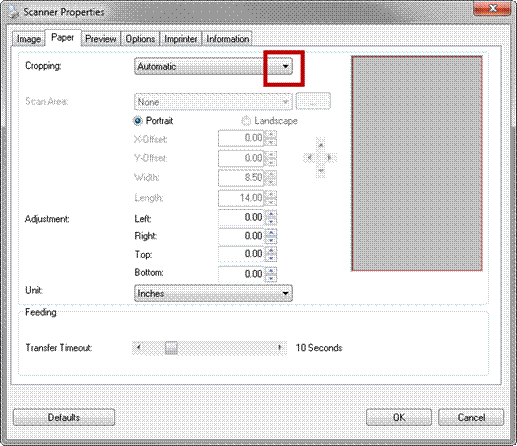517x446 pixels.
Task: Increase the Top adjustment with up arrow
Action: click(271, 251)
